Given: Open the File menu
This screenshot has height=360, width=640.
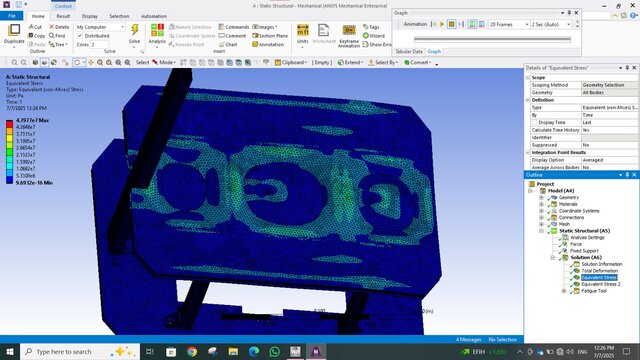Looking at the screenshot, I should coord(12,16).
